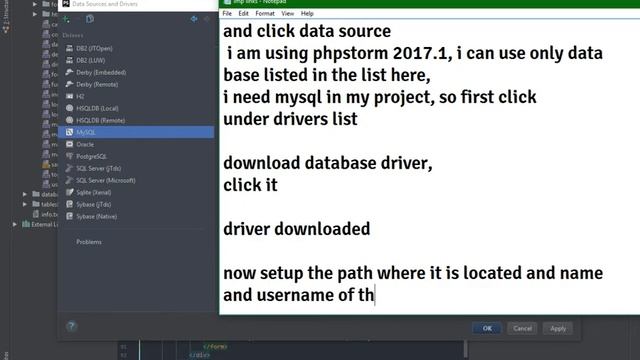Expand the 'database' folder in project tree

25,194
